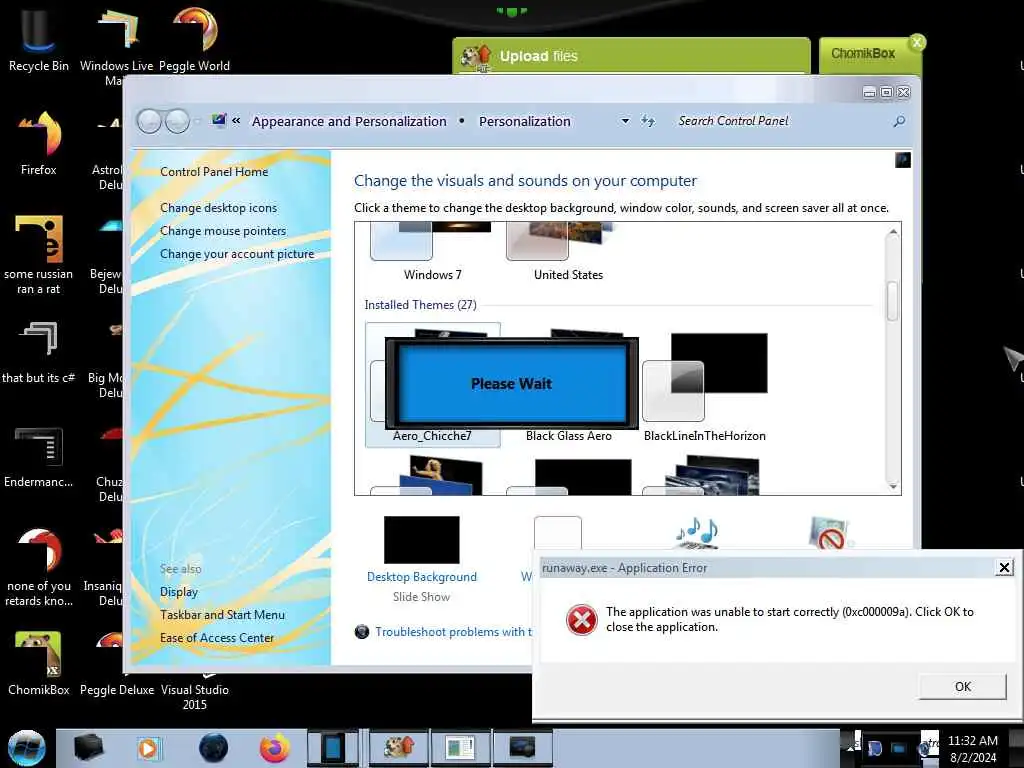Open the Screen Saver icon
1024x768 pixels.
click(829, 532)
